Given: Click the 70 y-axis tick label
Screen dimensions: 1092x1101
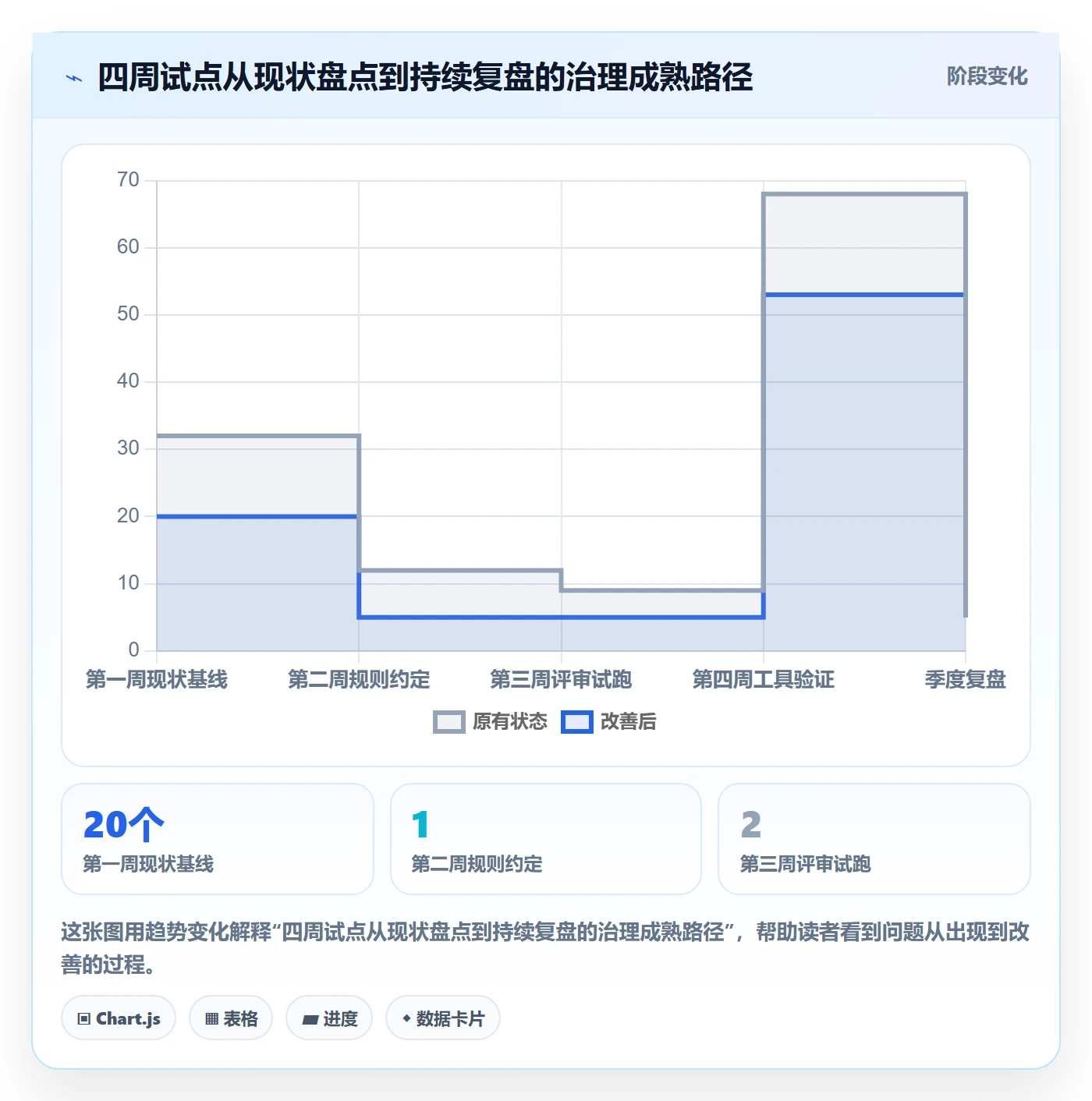Looking at the screenshot, I should point(128,180).
